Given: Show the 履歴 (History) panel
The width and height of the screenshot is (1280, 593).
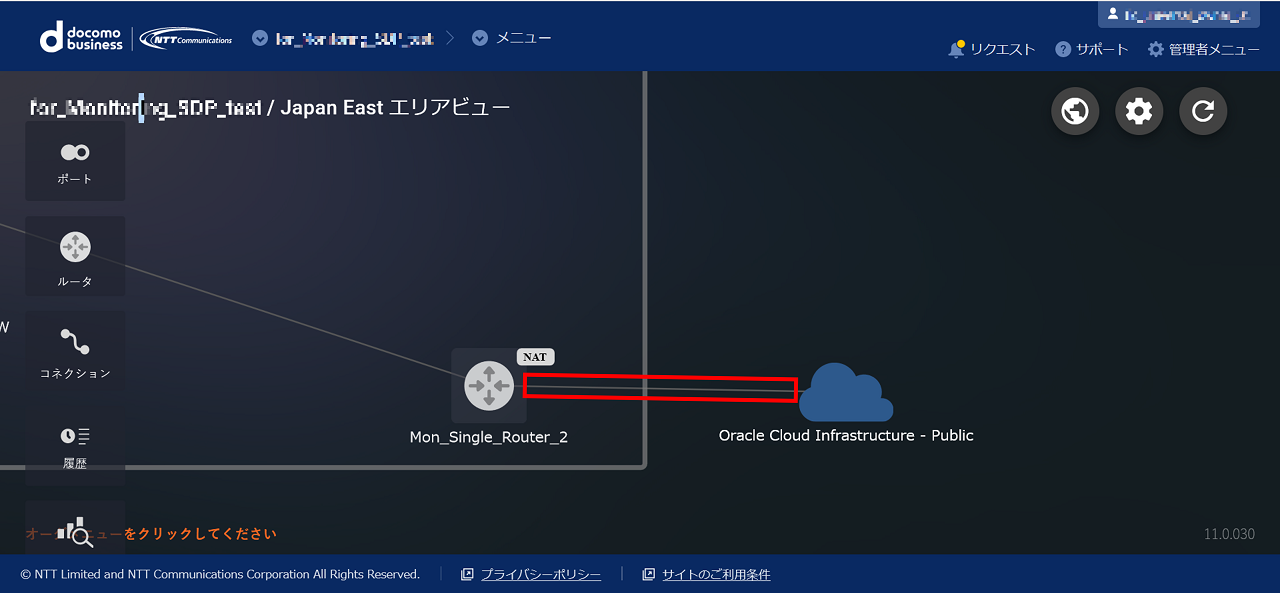Looking at the screenshot, I should (x=75, y=445).
